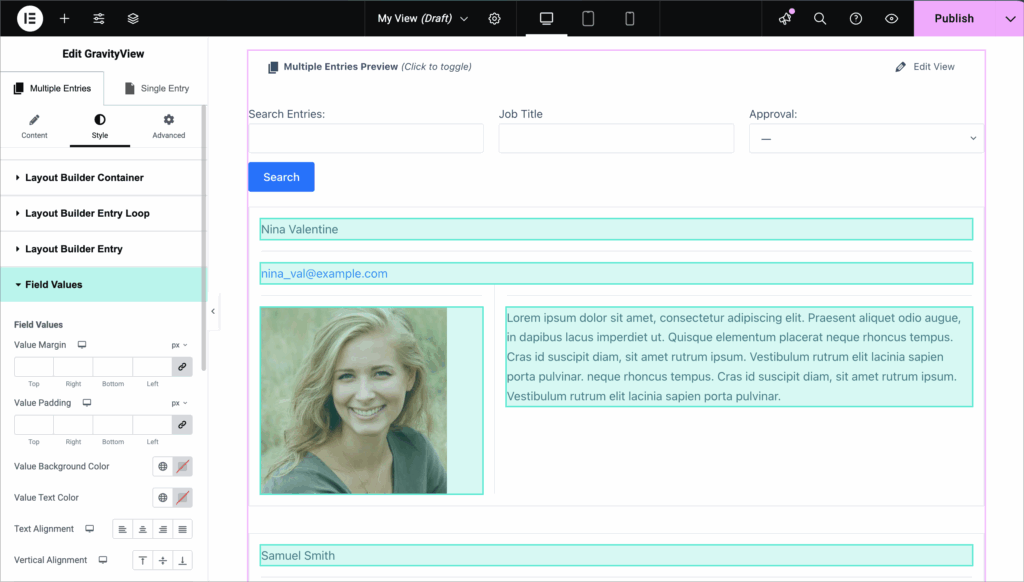The width and height of the screenshot is (1024, 582).
Task: Expand the Layout Builder Container section
Action: point(84,178)
